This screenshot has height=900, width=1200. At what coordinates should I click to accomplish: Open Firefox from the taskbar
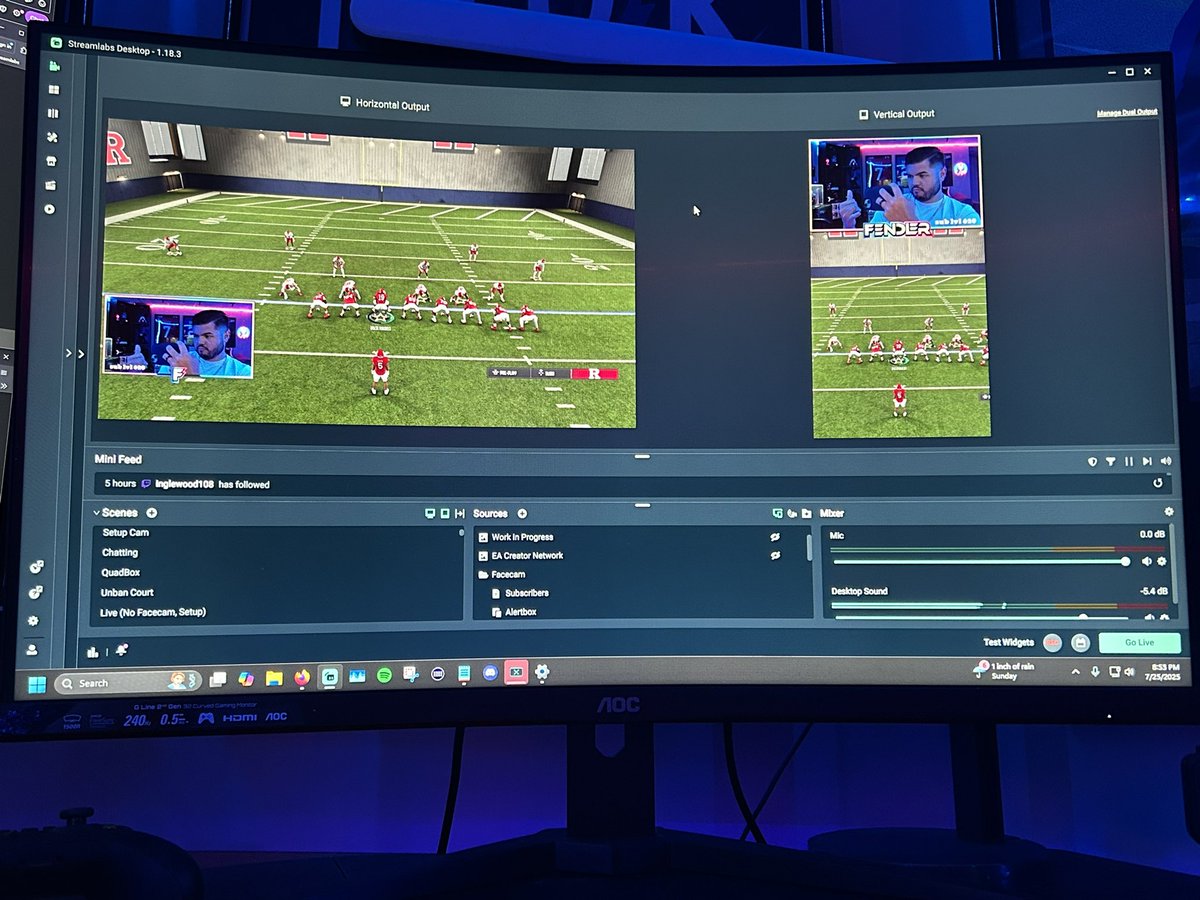302,679
